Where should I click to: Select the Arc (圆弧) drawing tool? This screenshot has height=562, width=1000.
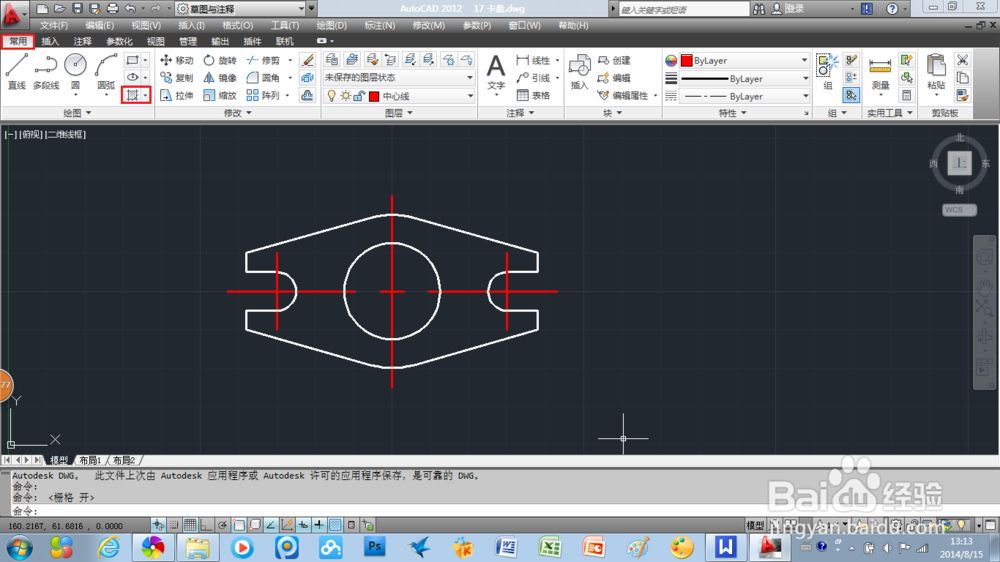click(x=106, y=71)
